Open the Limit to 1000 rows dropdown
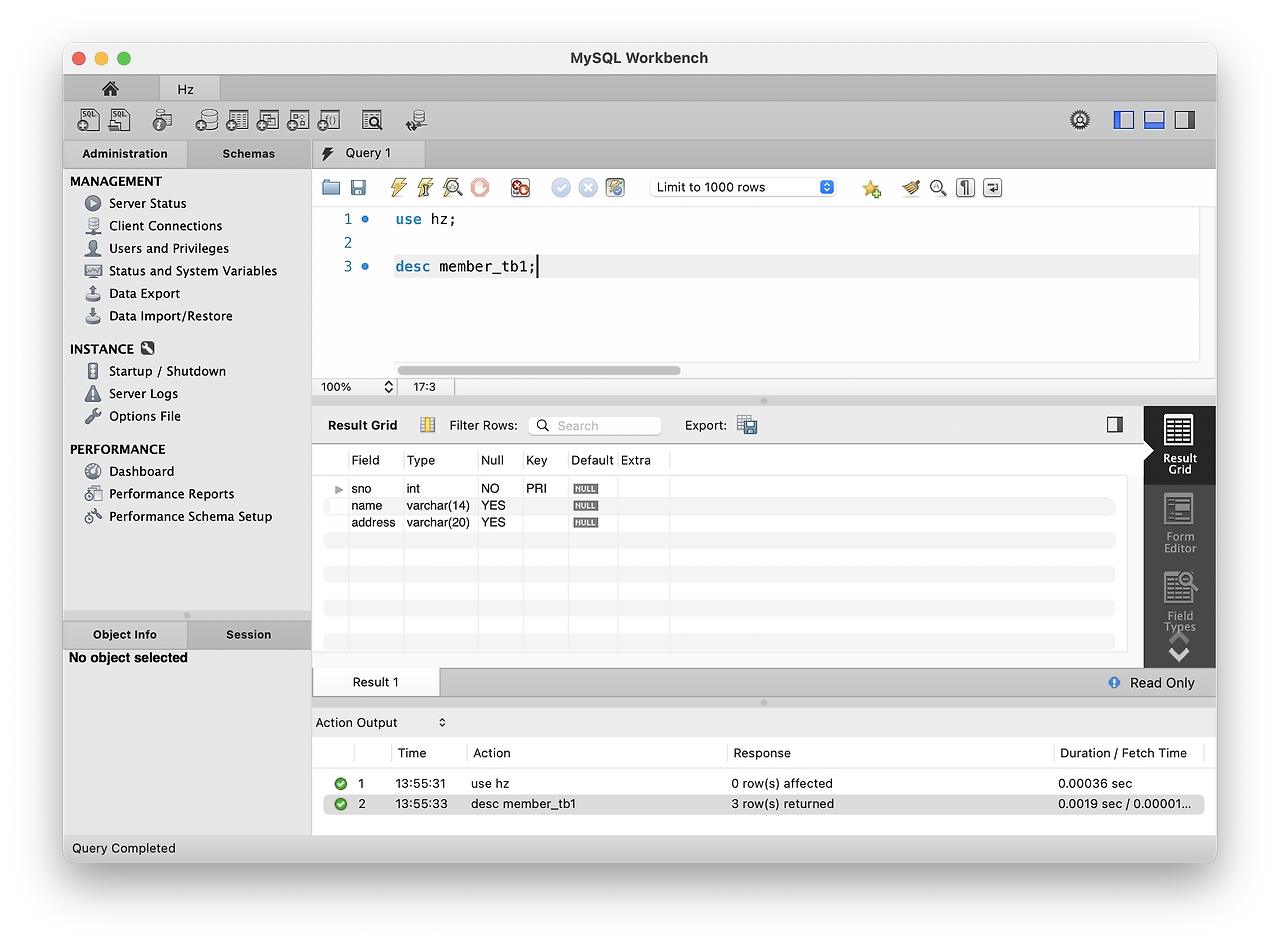This screenshot has height=946, width=1280. [742, 187]
